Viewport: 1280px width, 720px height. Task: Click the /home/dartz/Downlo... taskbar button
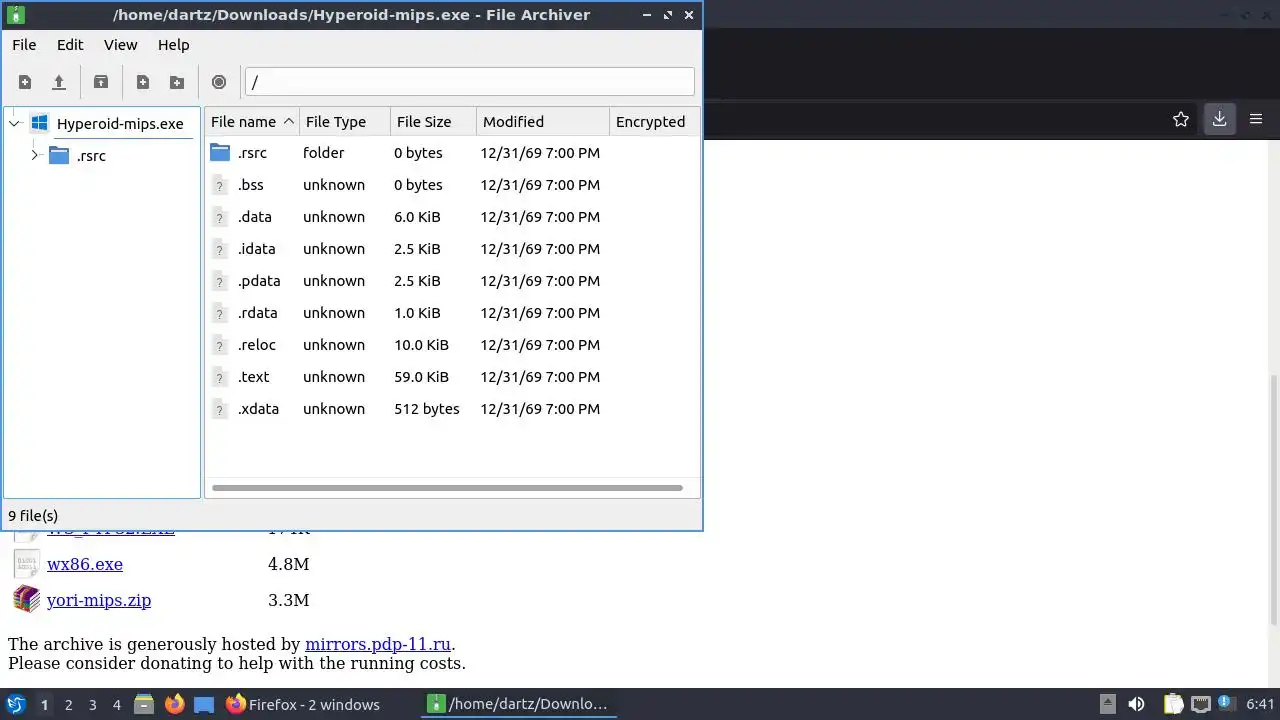(517, 704)
